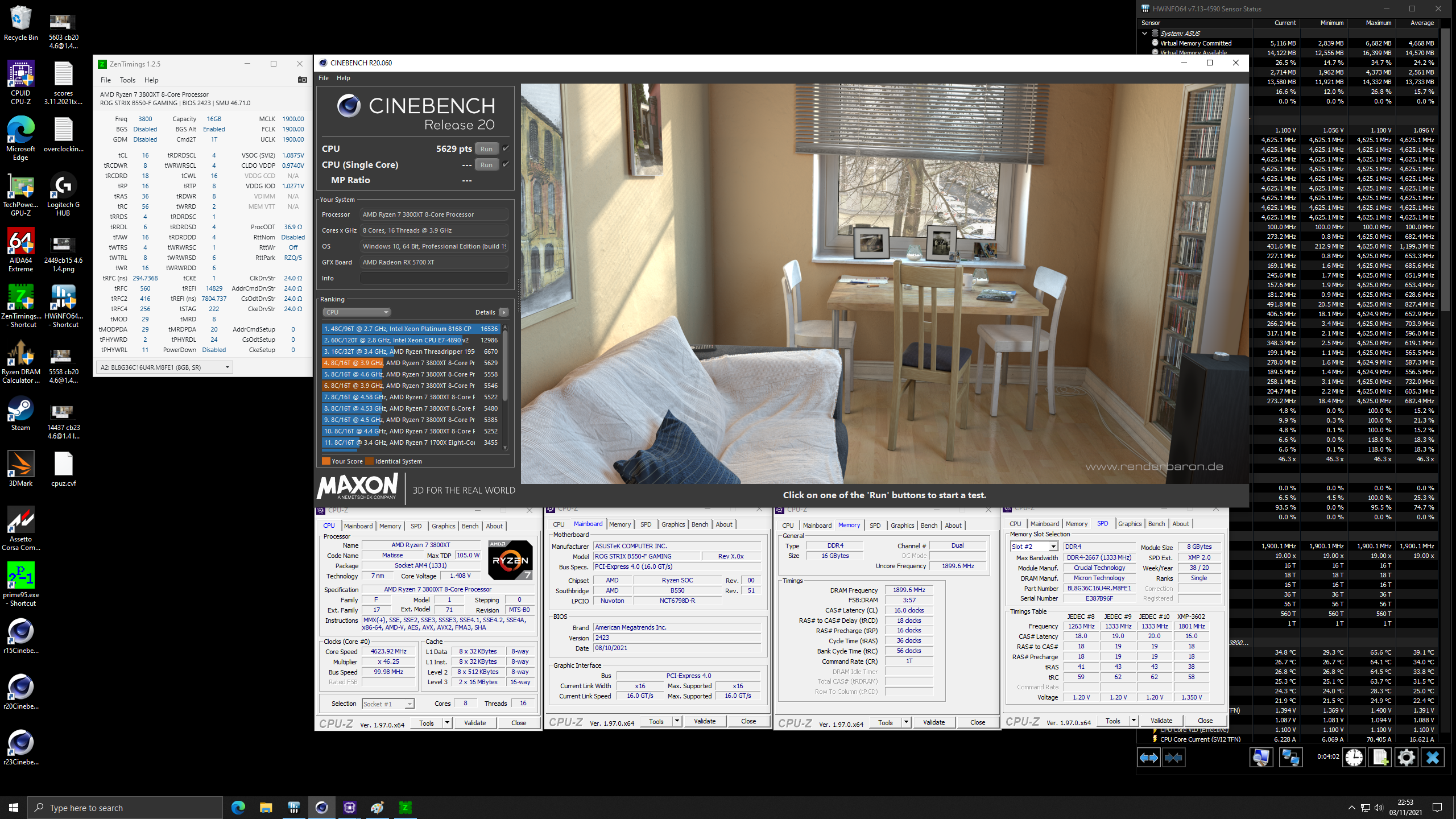Open CPU-Z SPD Slot #2 dropdown

pos(1053,547)
